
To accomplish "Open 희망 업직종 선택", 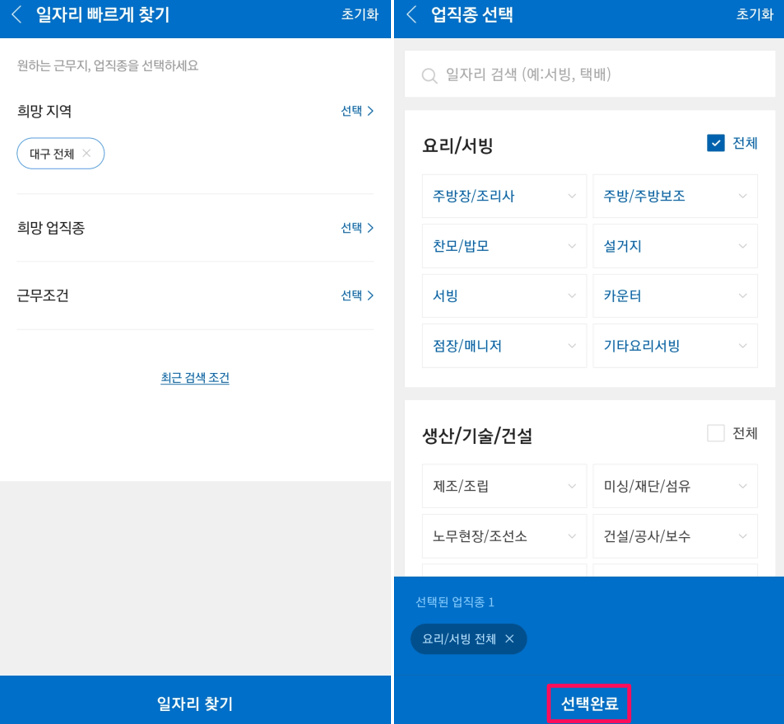I will [x=357, y=228].
